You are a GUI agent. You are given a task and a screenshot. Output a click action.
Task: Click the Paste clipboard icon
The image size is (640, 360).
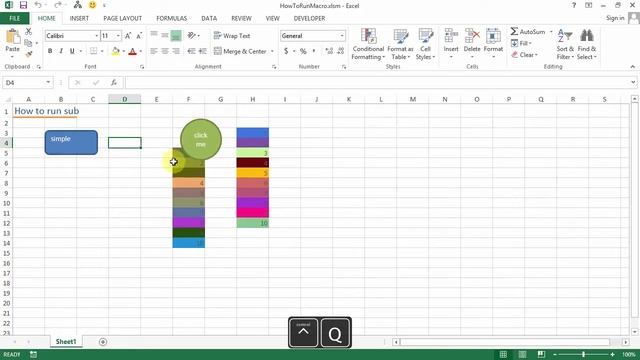click(x=13, y=38)
